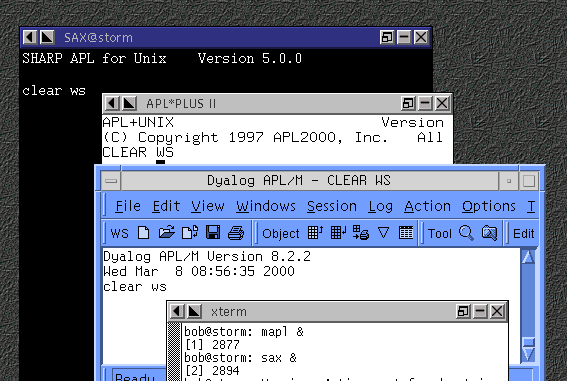This screenshot has height=381, width=567.
Task: Click the Dyalog session scrollbar thumb
Action: click(528, 342)
